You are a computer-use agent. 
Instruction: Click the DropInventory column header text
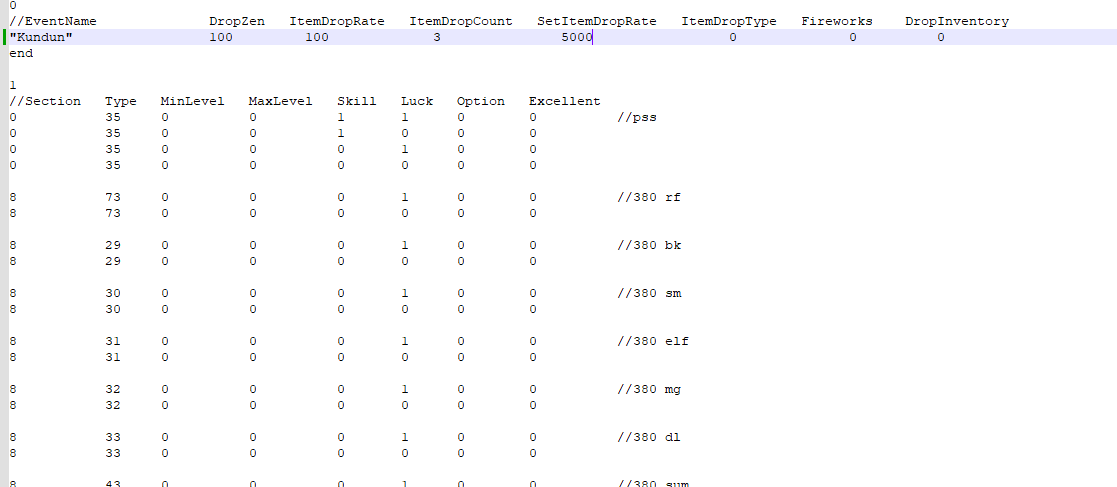[x=957, y=21]
